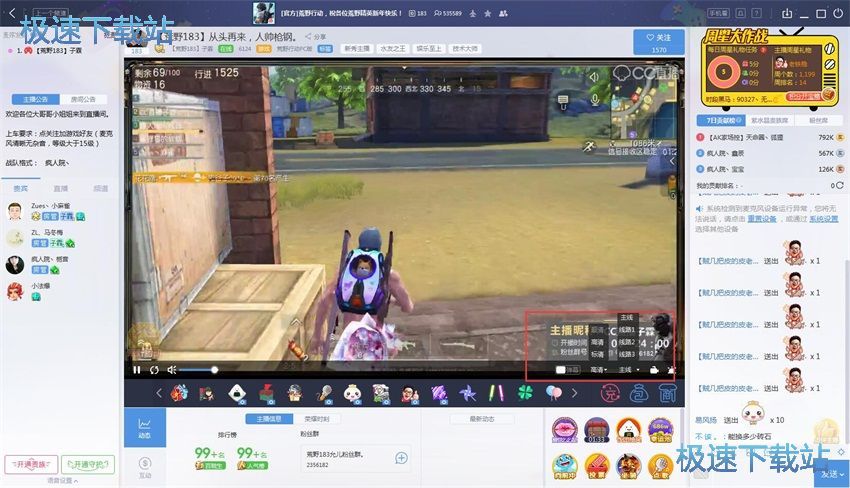The width and height of the screenshot is (850, 488).
Task: Open the treasure chest timer badge
Action: (596, 430)
